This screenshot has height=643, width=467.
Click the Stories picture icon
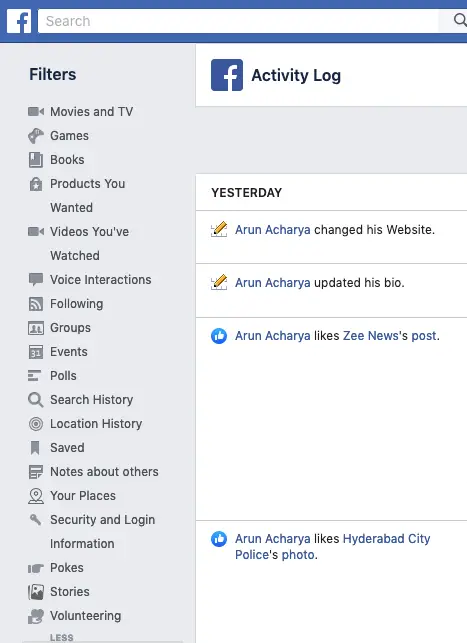point(36,592)
